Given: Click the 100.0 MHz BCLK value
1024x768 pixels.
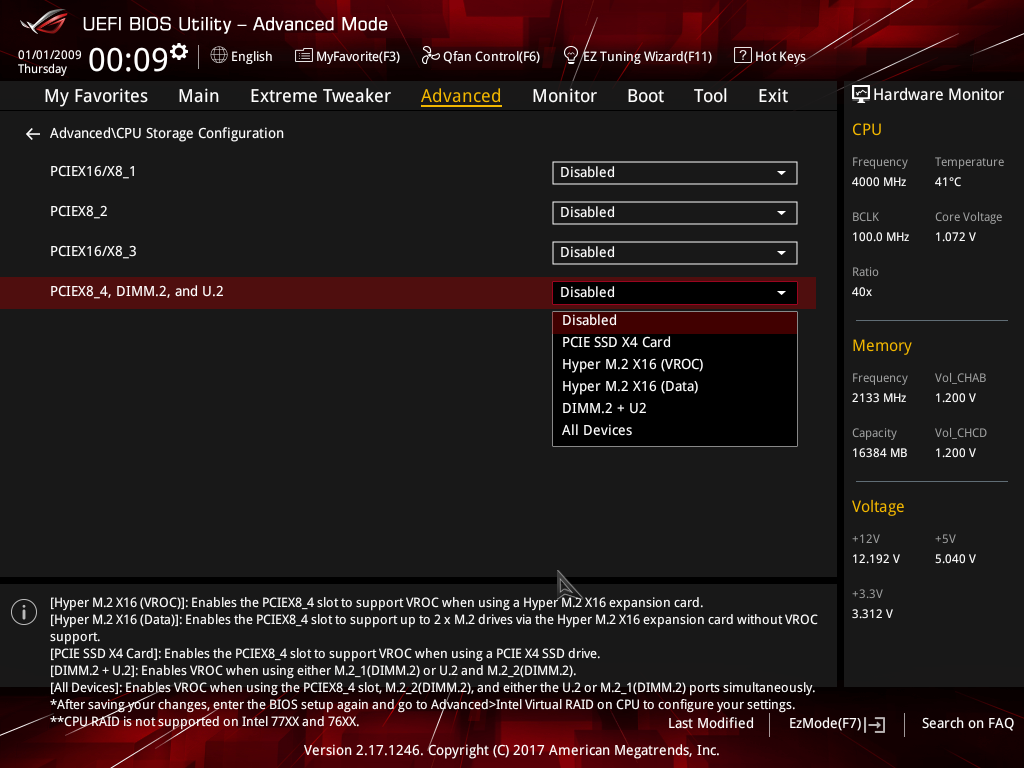Looking at the screenshot, I should click(880, 237).
